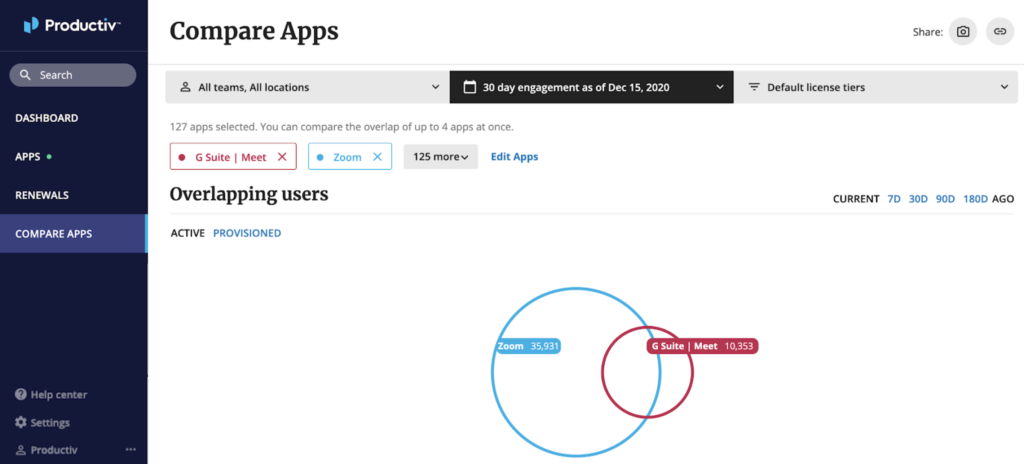The width and height of the screenshot is (1024, 464).
Task: Remove the G Suite | Meet app chip
Action: (282, 157)
